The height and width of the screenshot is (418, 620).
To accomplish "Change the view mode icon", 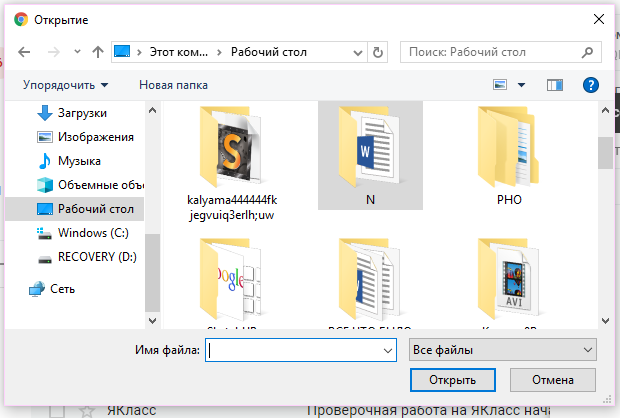I will [x=500, y=85].
